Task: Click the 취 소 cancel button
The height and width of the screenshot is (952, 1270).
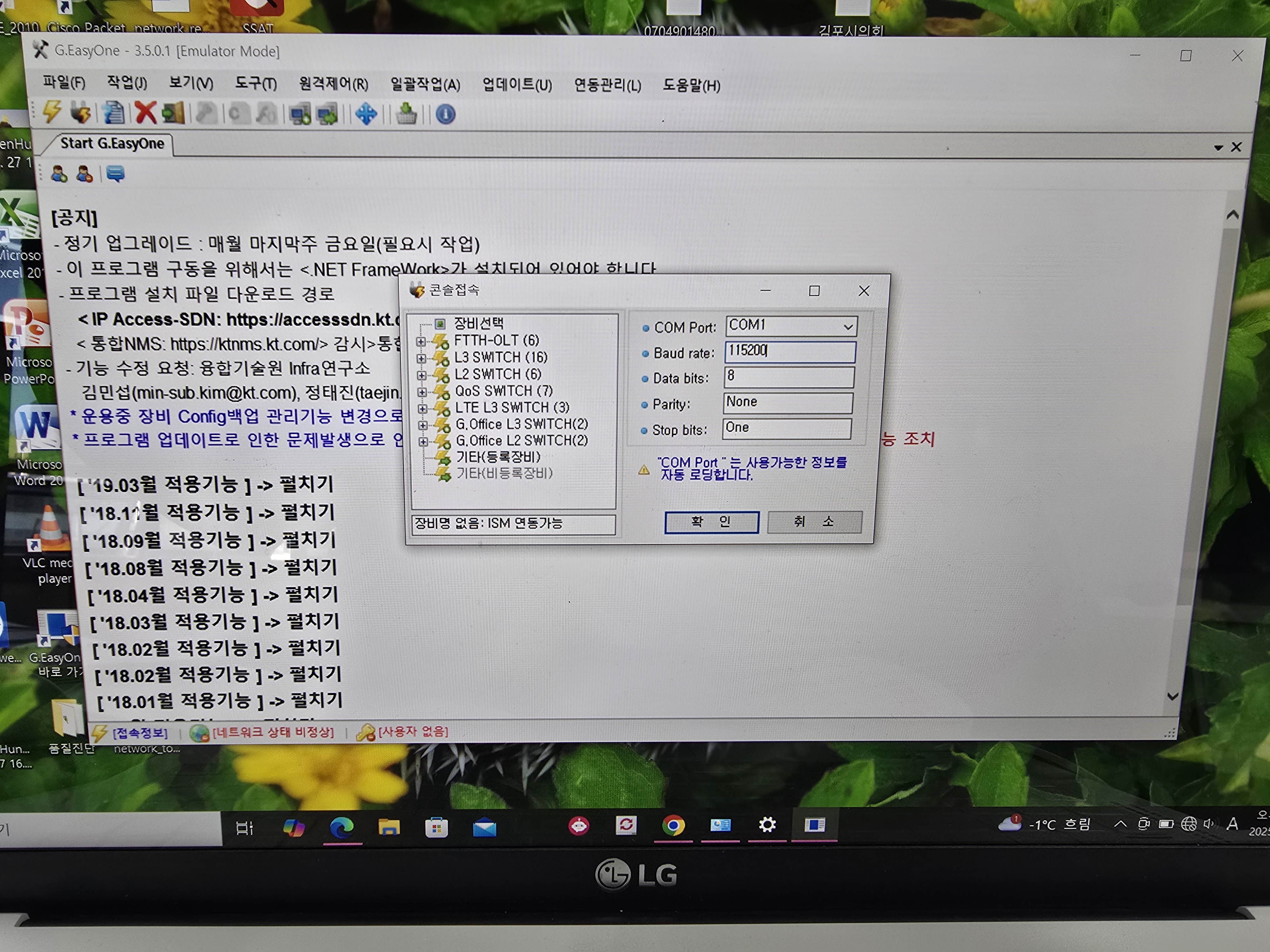Action: click(814, 522)
